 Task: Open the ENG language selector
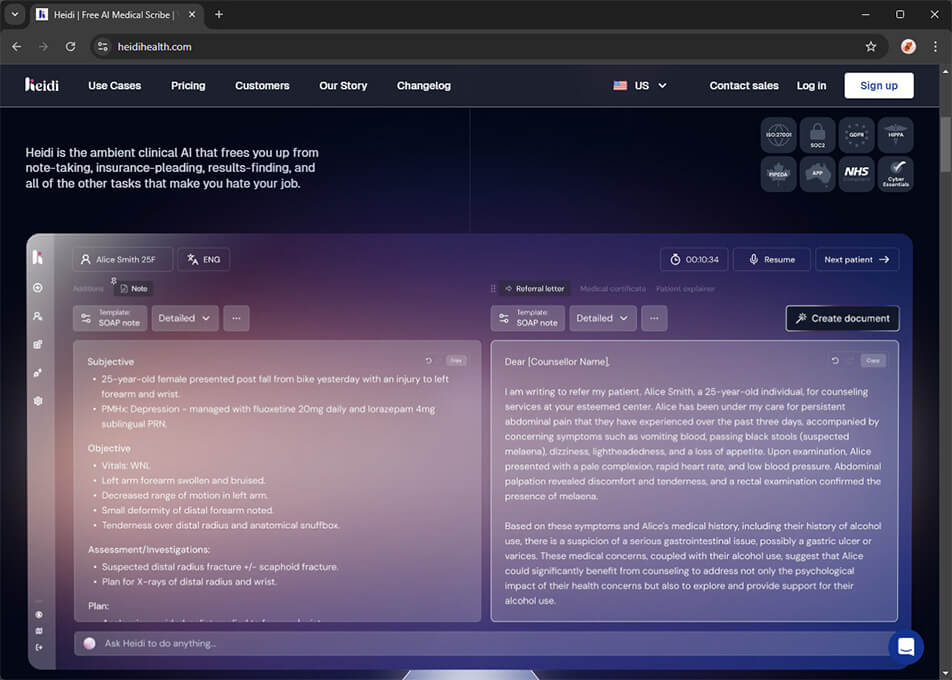point(203,259)
